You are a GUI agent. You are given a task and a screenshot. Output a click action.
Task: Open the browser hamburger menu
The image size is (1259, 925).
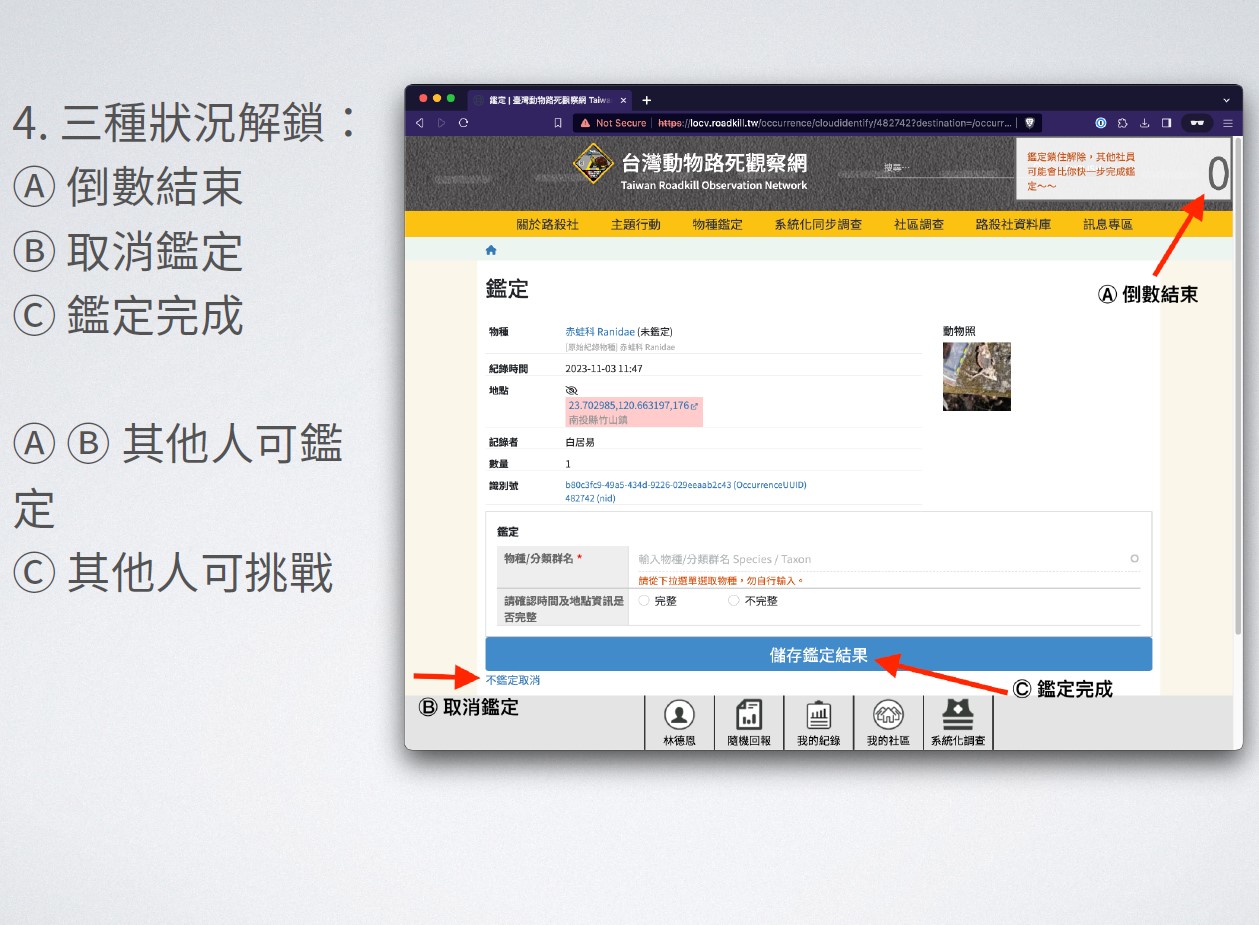point(1228,123)
